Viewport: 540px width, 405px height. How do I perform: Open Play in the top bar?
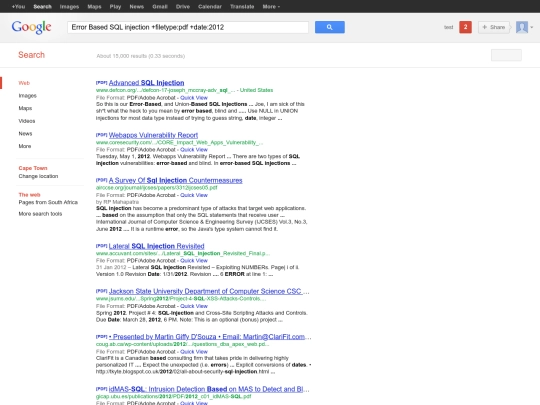point(115,7)
